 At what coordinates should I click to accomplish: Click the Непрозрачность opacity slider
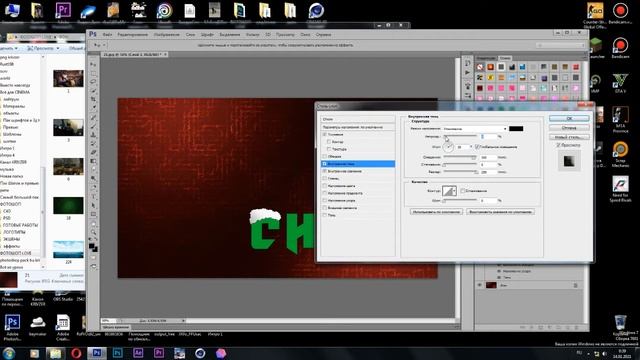click(460, 137)
